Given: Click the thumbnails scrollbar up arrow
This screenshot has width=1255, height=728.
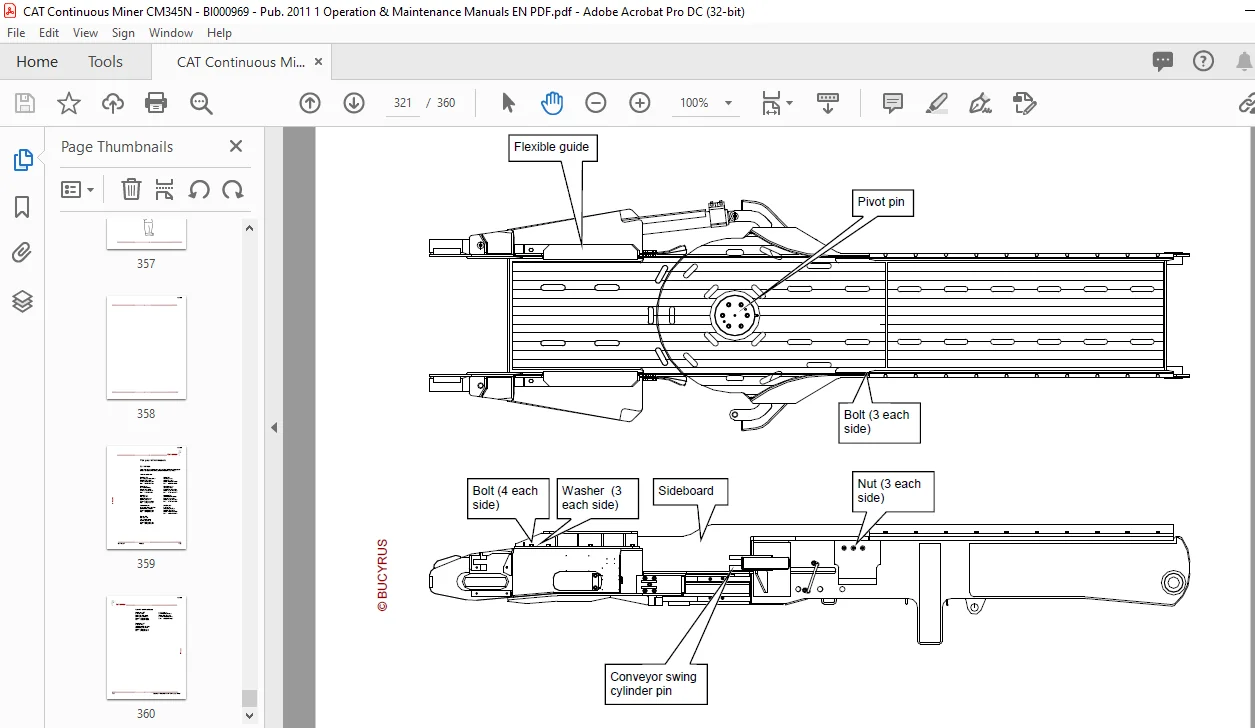Looking at the screenshot, I should click(x=249, y=229).
